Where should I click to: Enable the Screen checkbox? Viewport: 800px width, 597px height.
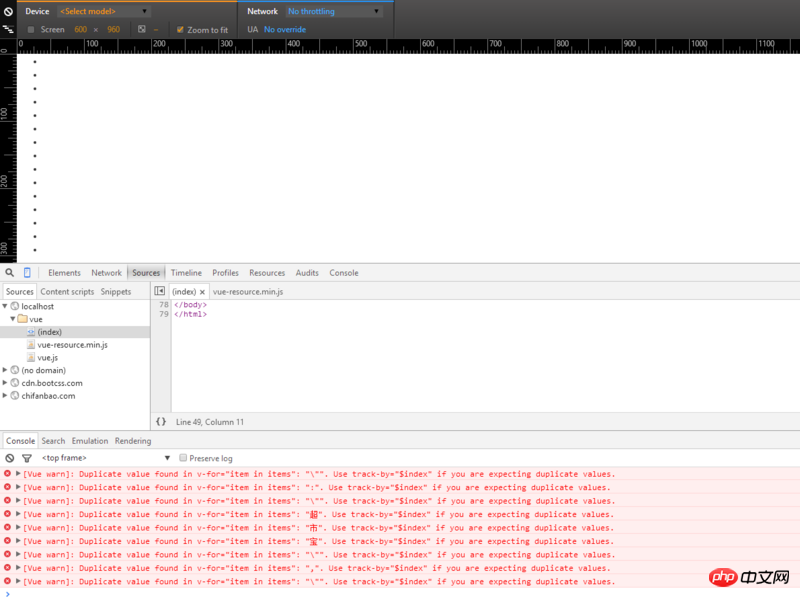click(31, 30)
